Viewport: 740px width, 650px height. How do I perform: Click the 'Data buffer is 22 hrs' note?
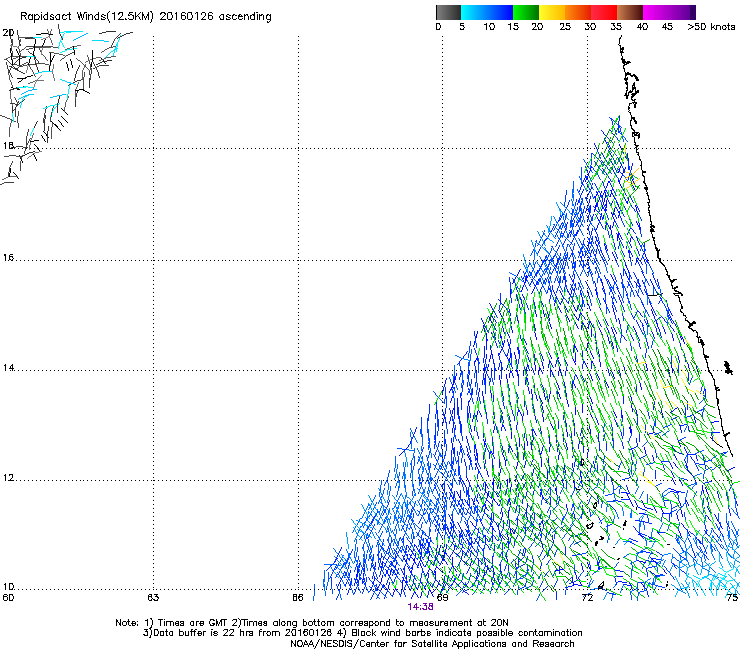[237, 633]
